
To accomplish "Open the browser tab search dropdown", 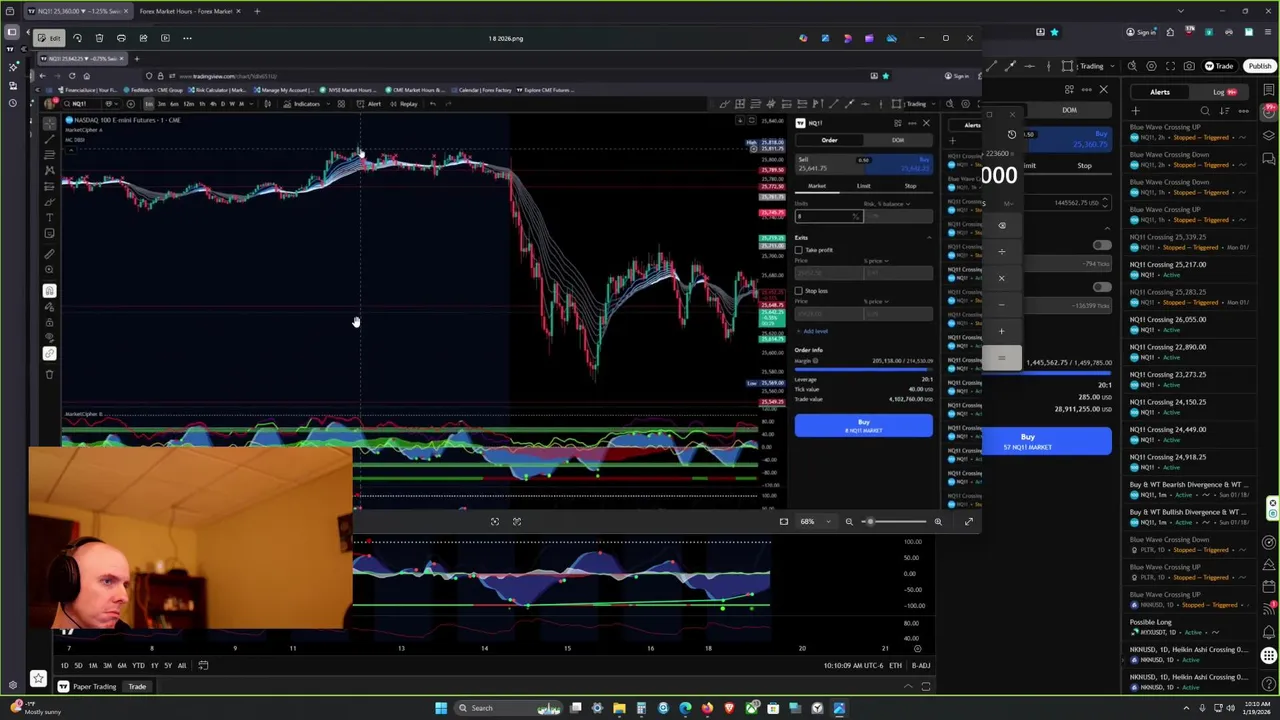I will point(1180,11).
